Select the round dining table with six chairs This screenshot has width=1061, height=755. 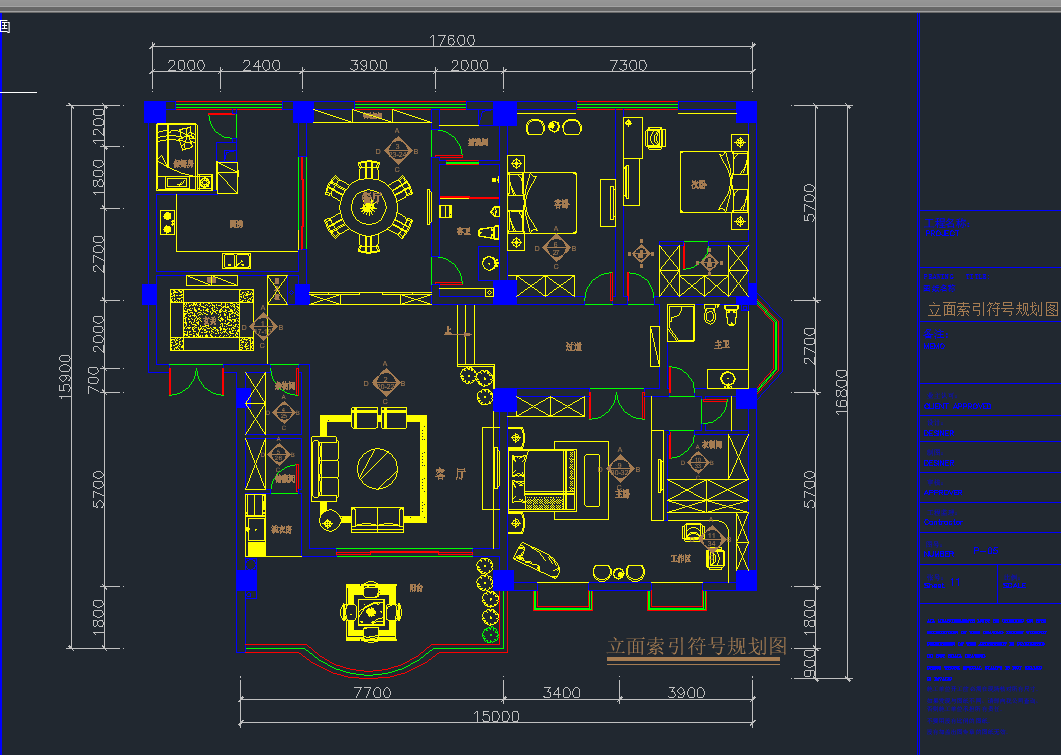pyautogui.click(x=369, y=207)
